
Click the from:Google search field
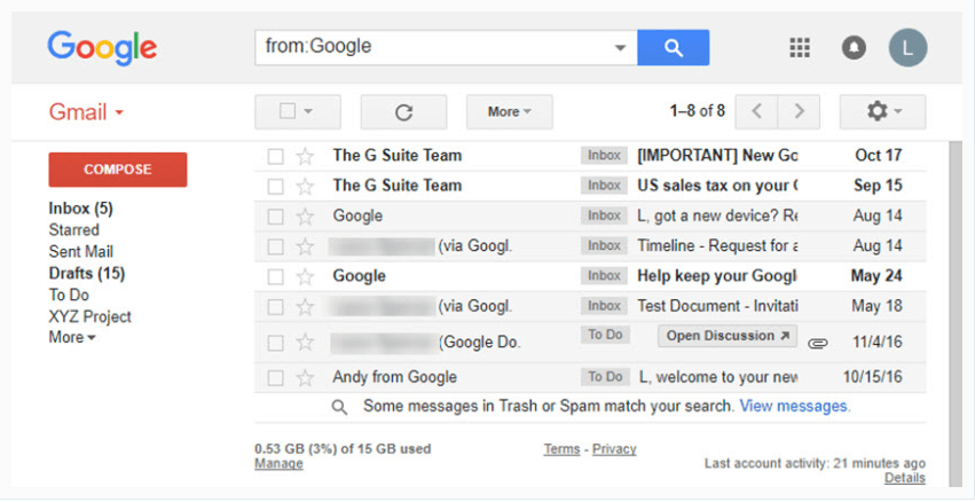(446, 47)
